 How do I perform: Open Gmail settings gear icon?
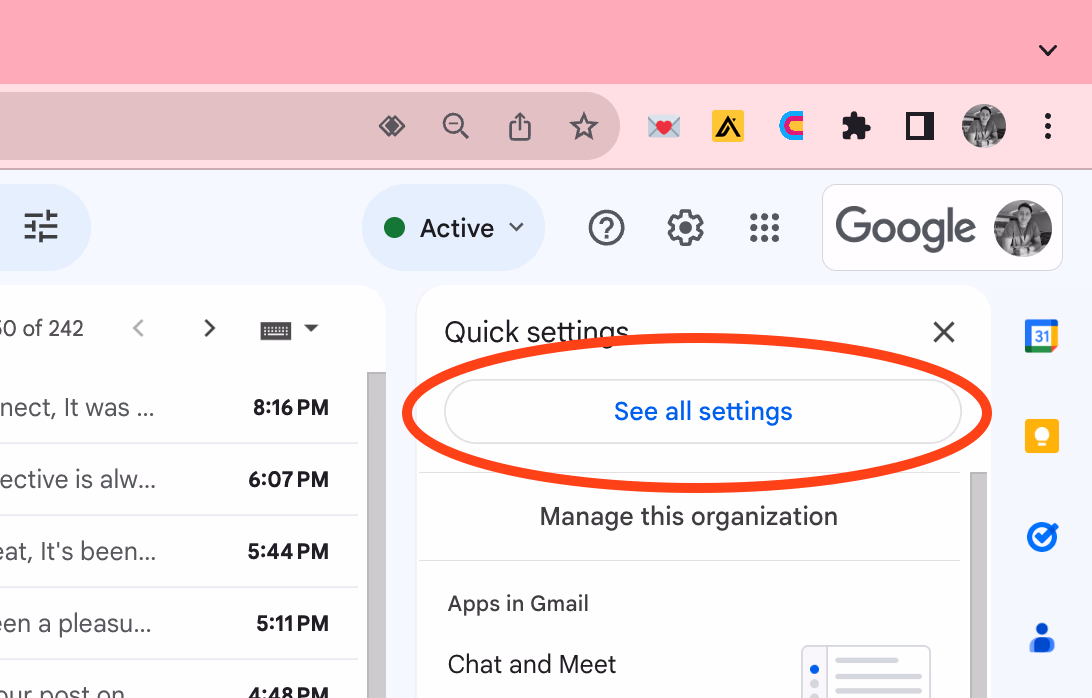pos(685,228)
